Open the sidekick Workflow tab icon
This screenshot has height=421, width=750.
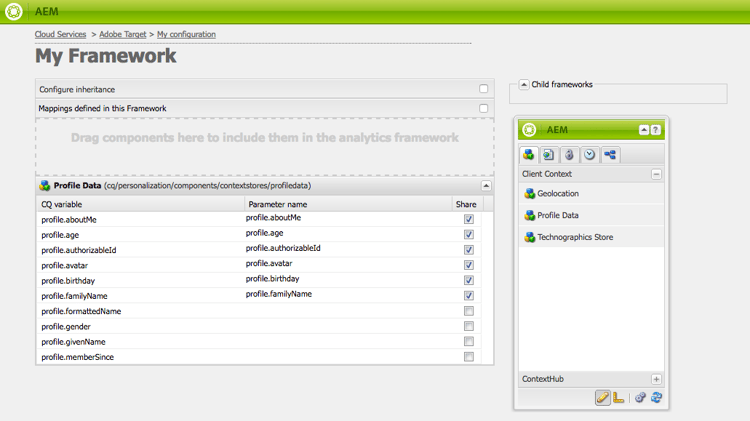click(x=610, y=155)
